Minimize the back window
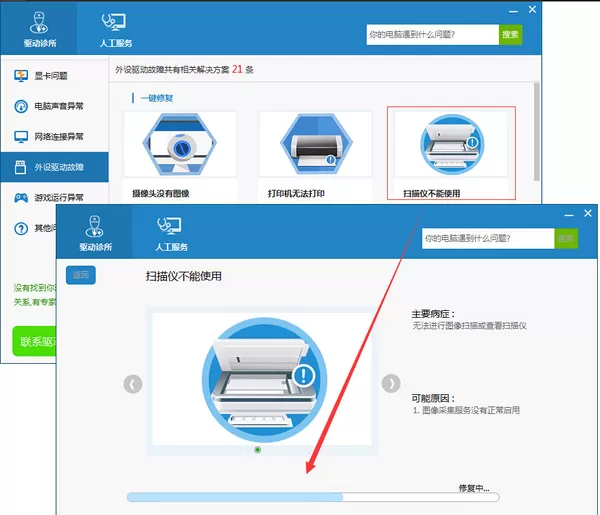This screenshot has width=600, height=515. (513, 11)
